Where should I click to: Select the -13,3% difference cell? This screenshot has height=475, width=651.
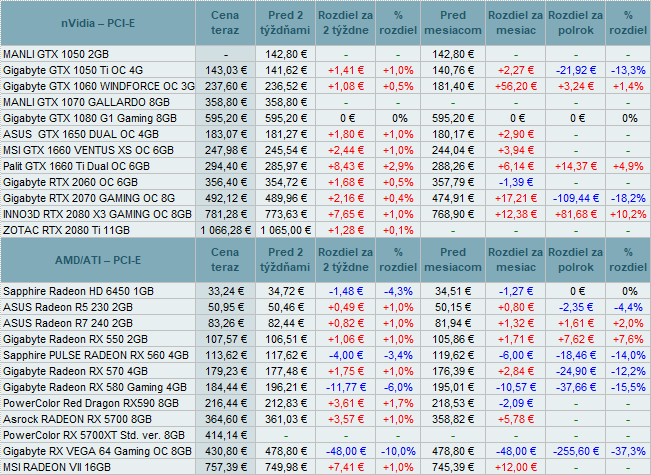[628, 70]
